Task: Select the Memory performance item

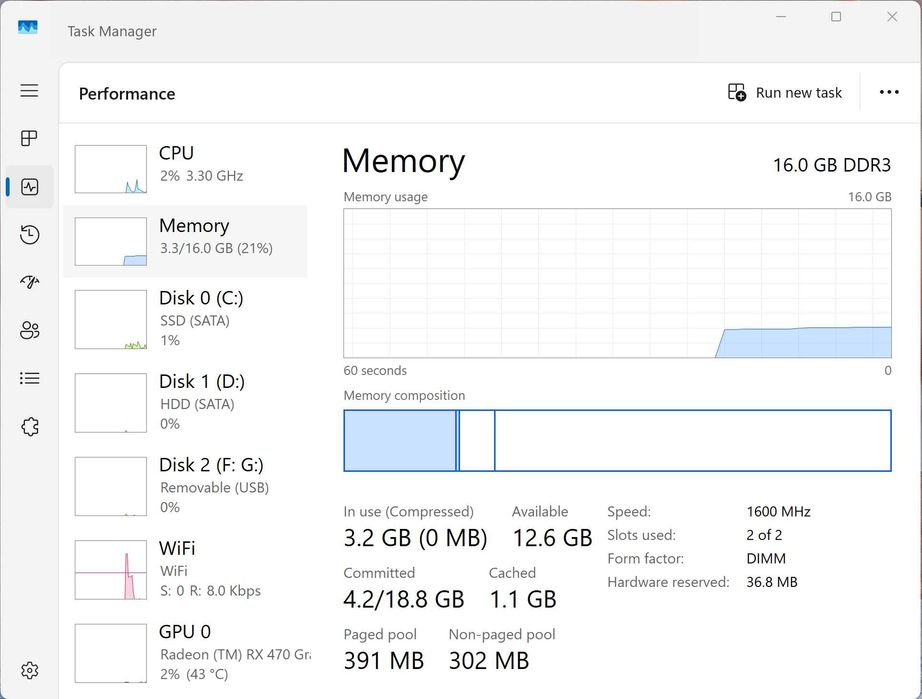Action: click(x=185, y=241)
